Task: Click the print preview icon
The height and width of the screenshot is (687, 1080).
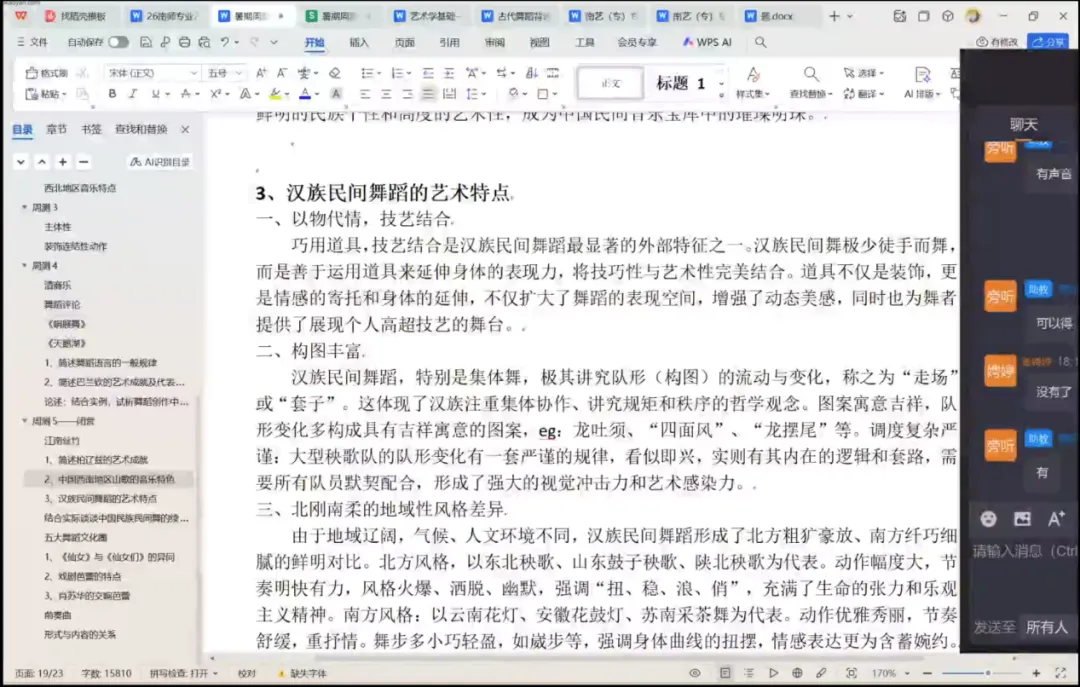Action: (205, 42)
